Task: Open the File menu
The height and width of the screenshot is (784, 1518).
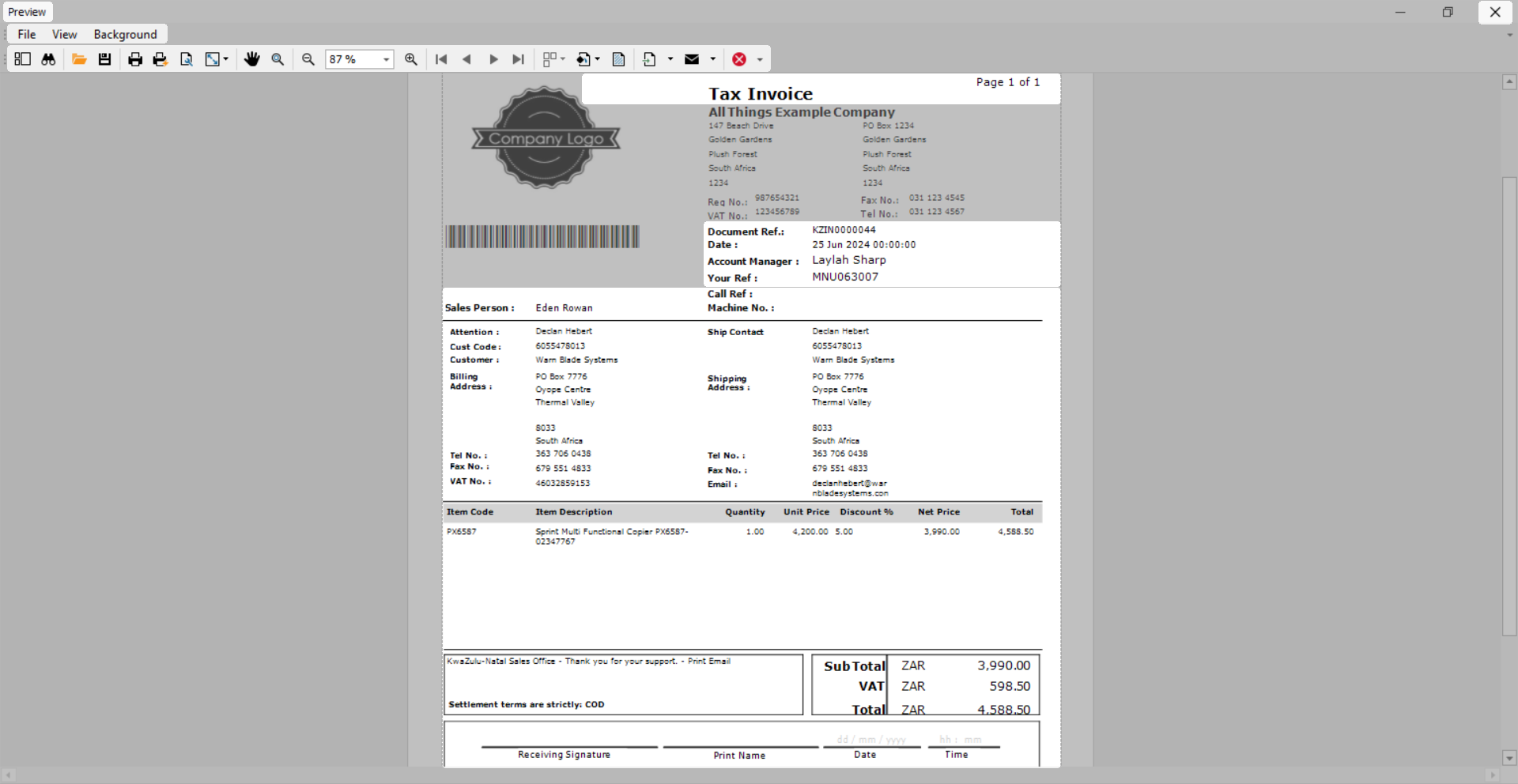Action: pos(27,34)
